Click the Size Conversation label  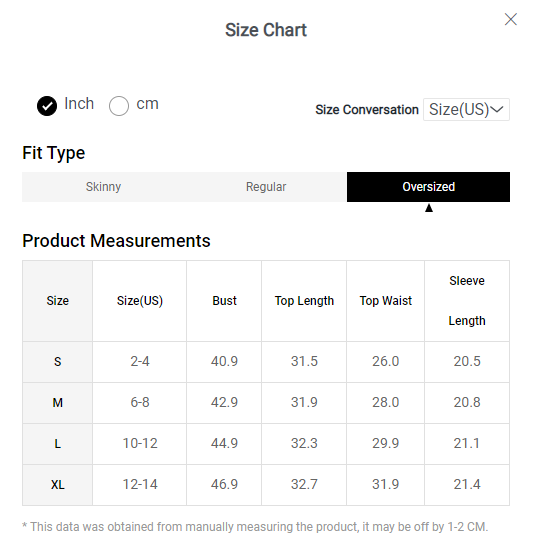[367, 110]
